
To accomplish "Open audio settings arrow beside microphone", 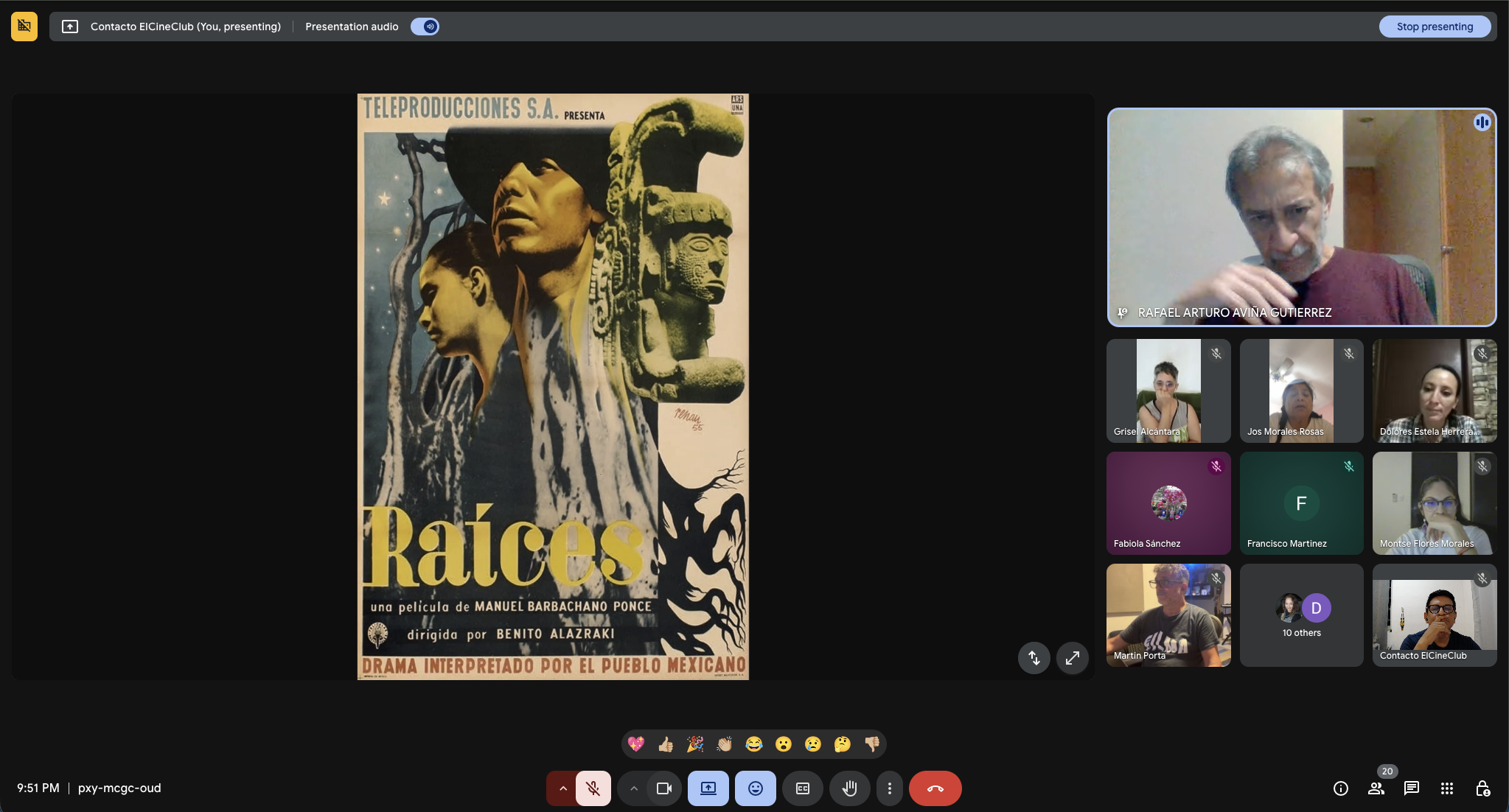I will 562,788.
